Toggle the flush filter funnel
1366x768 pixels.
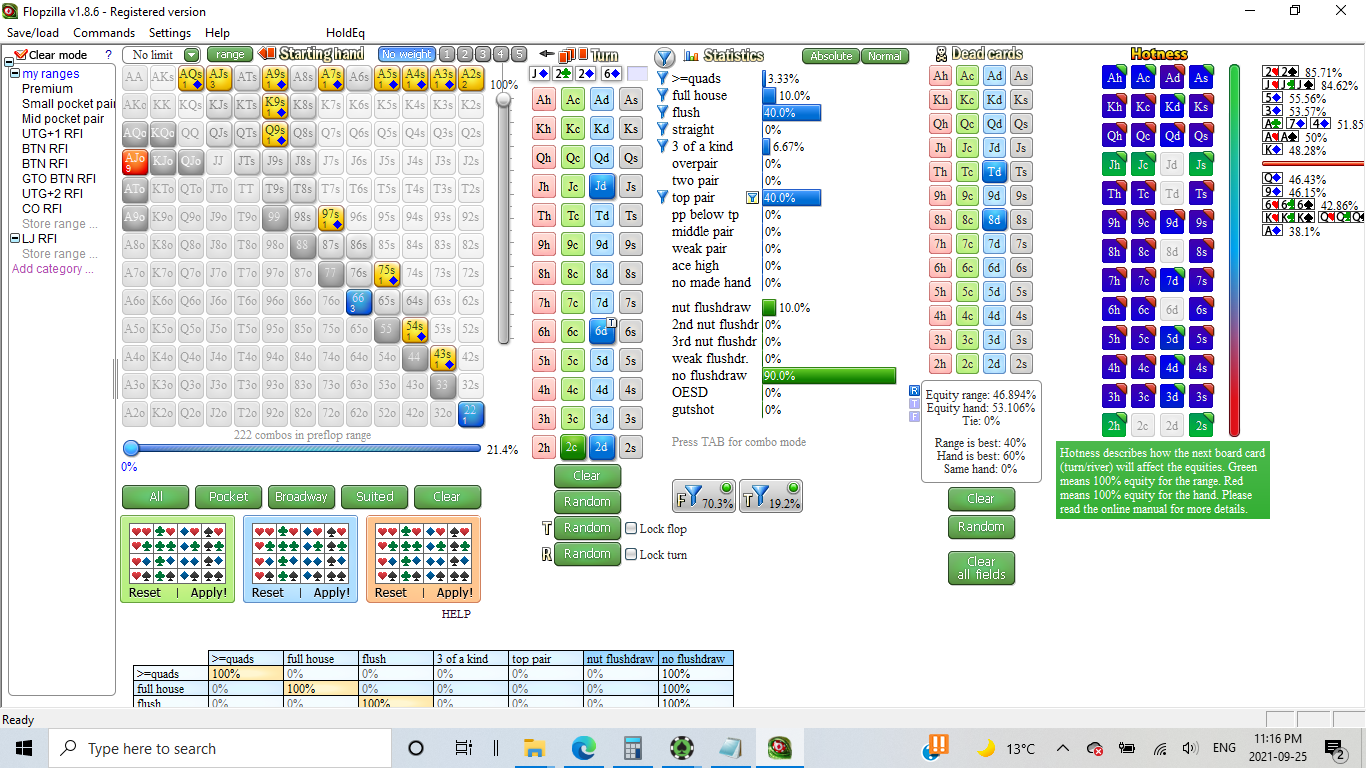(662, 112)
